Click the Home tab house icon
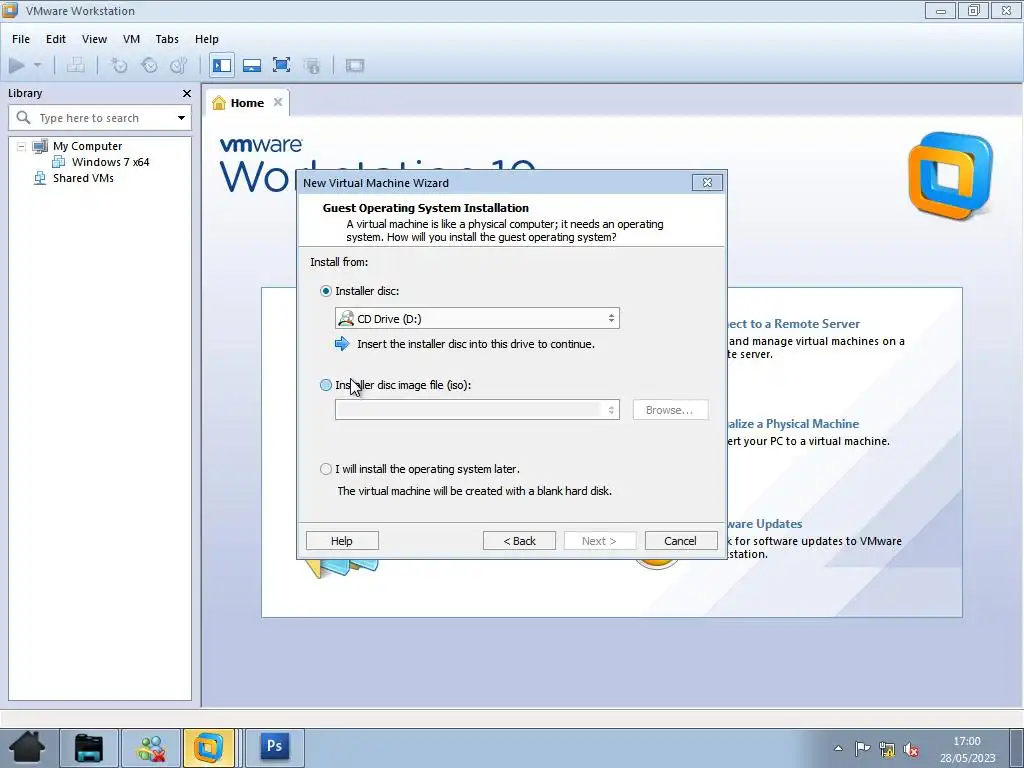The height and width of the screenshot is (768, 1024). click(x=219, y=103)
